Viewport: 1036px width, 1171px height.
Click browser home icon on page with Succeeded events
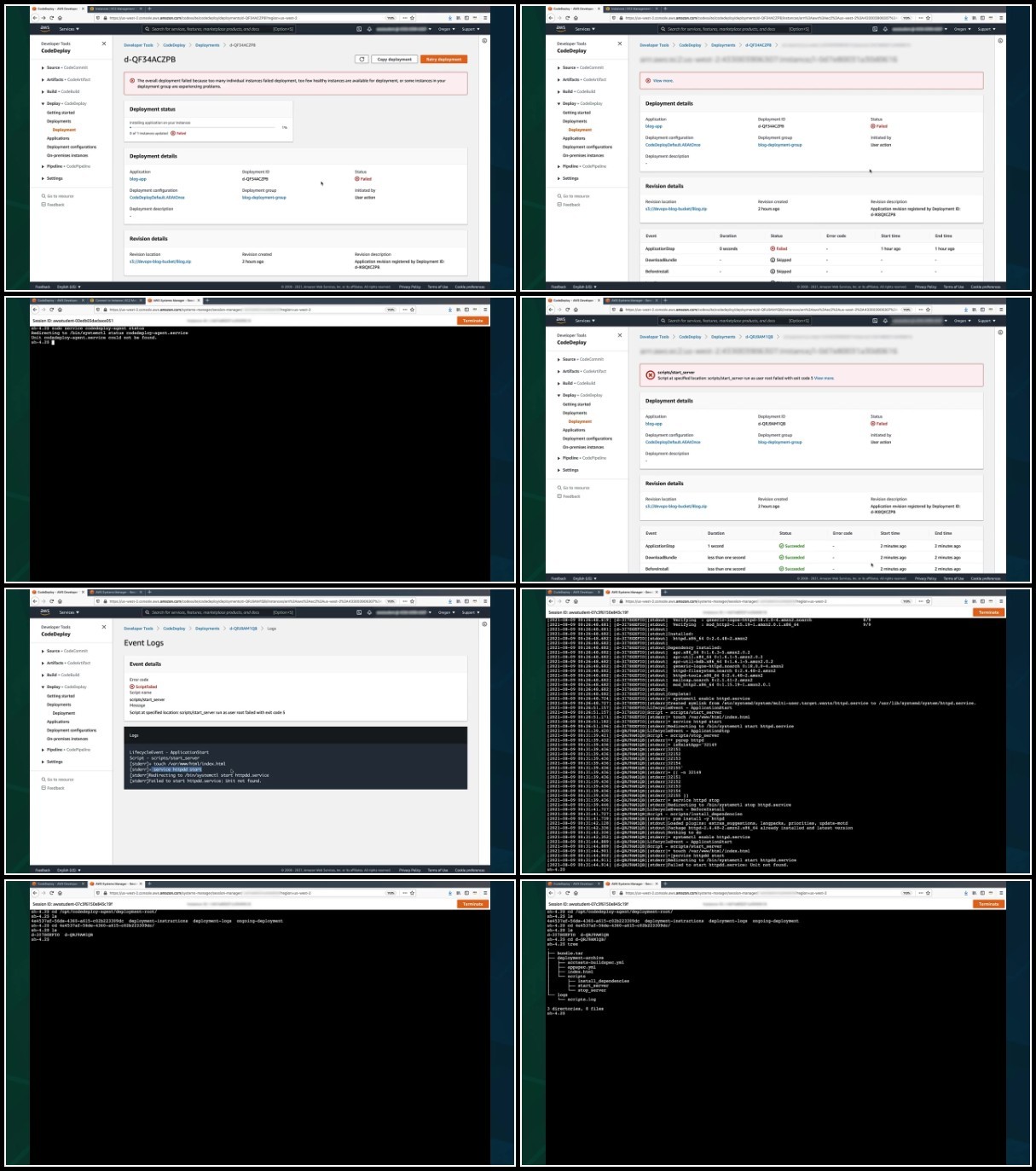pyautogui.click(x=576, y=310)
